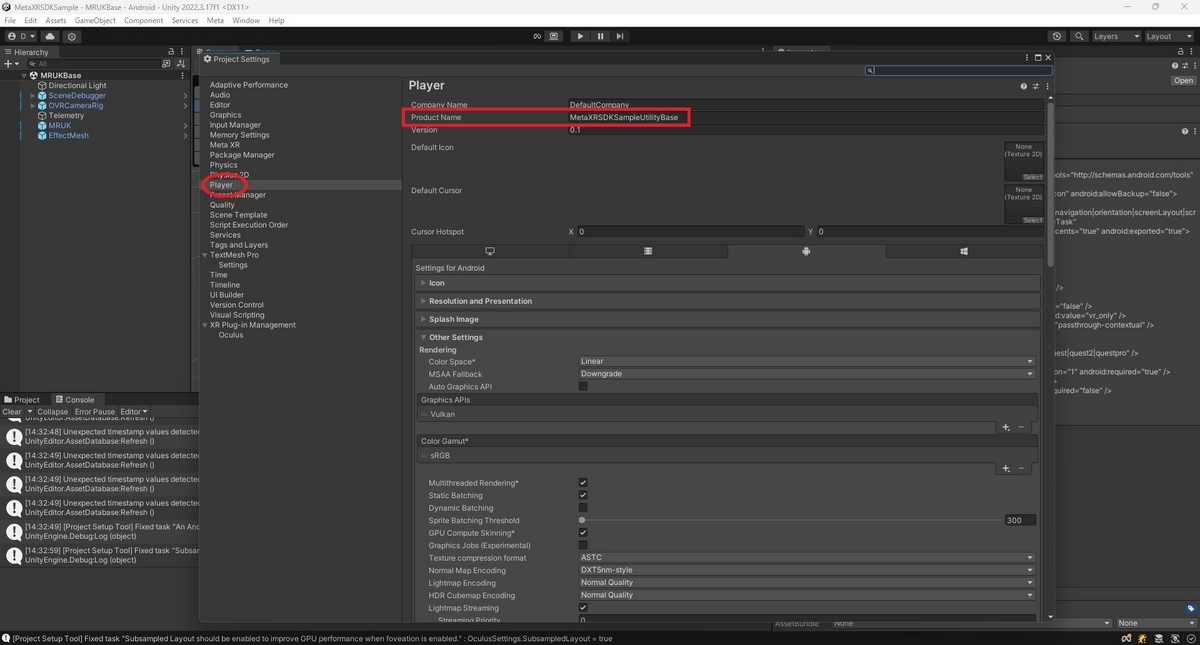The height and width of the screenshot is (645, 1200).
Task: Enable the Auto Graphics API checkbox
Action: pyautogui.click(x=583, y=386)
